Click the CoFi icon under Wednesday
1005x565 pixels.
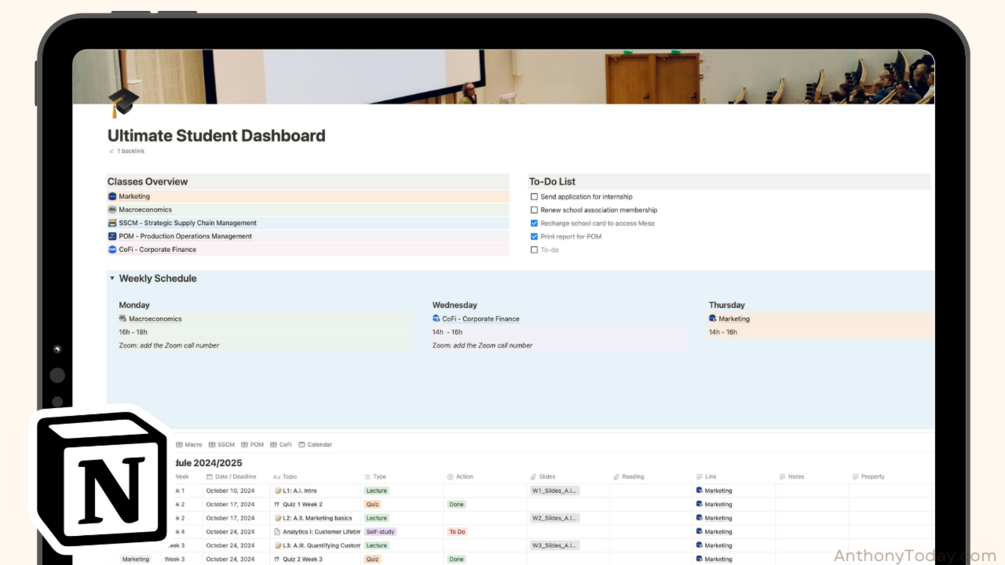tap(436, 318)
